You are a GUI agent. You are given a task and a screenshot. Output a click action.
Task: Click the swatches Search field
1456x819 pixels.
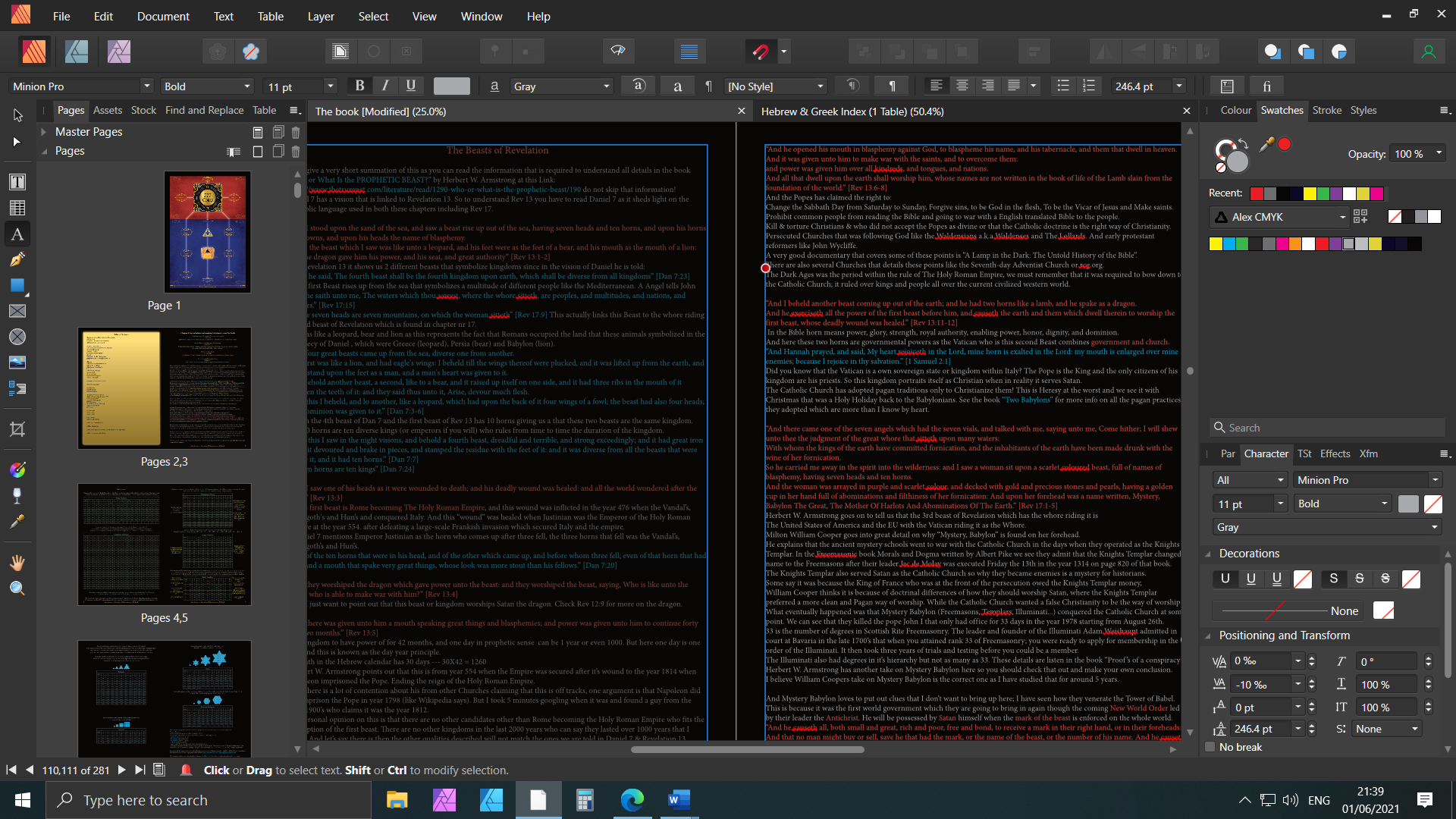click(1327, 428)
